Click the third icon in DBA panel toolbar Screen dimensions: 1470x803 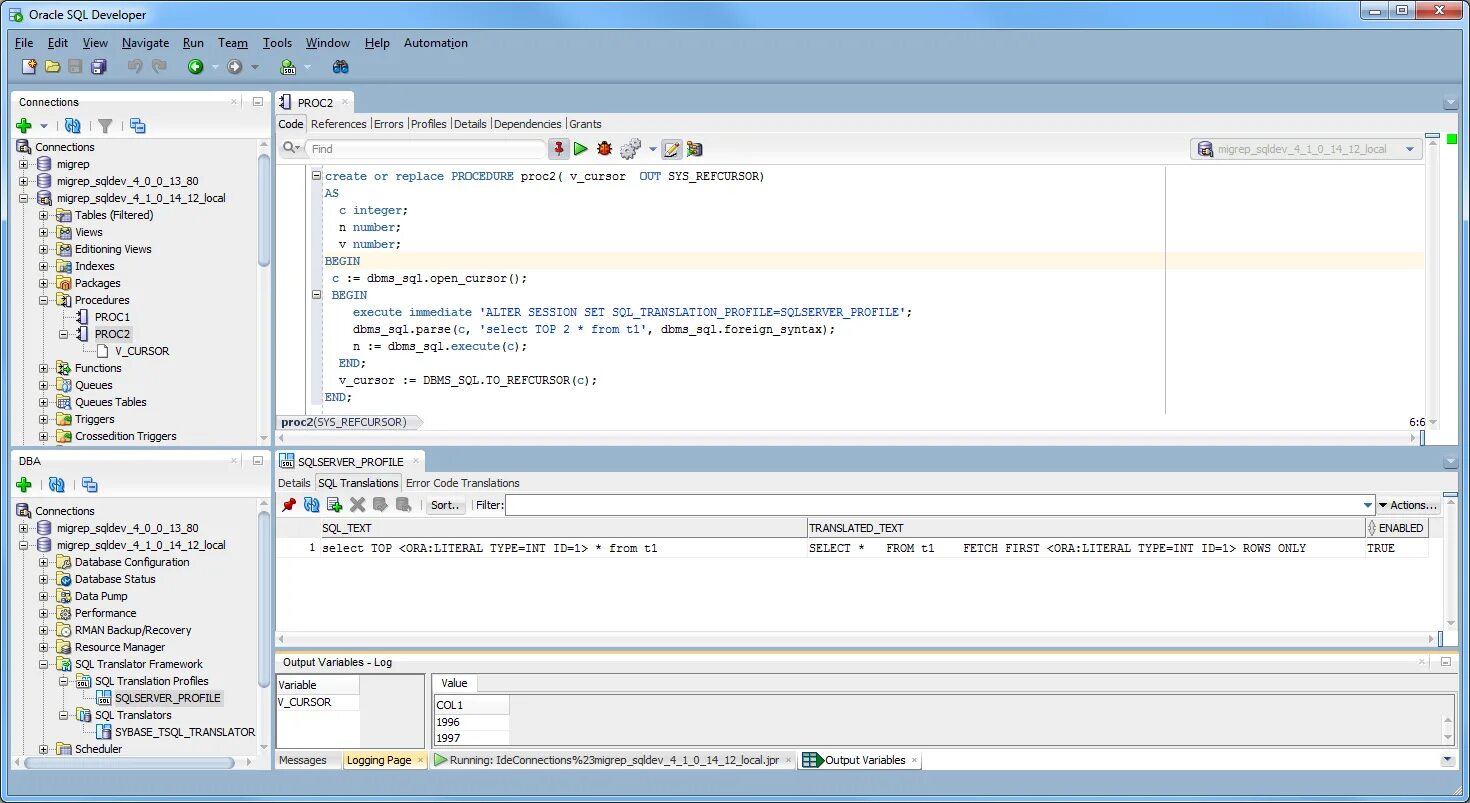pos(90,485)
